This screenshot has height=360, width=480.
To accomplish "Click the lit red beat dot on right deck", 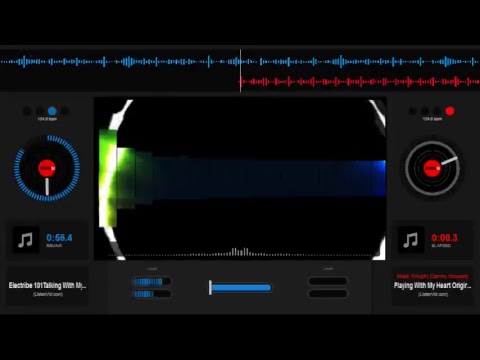I will click(x=450, y=111).
